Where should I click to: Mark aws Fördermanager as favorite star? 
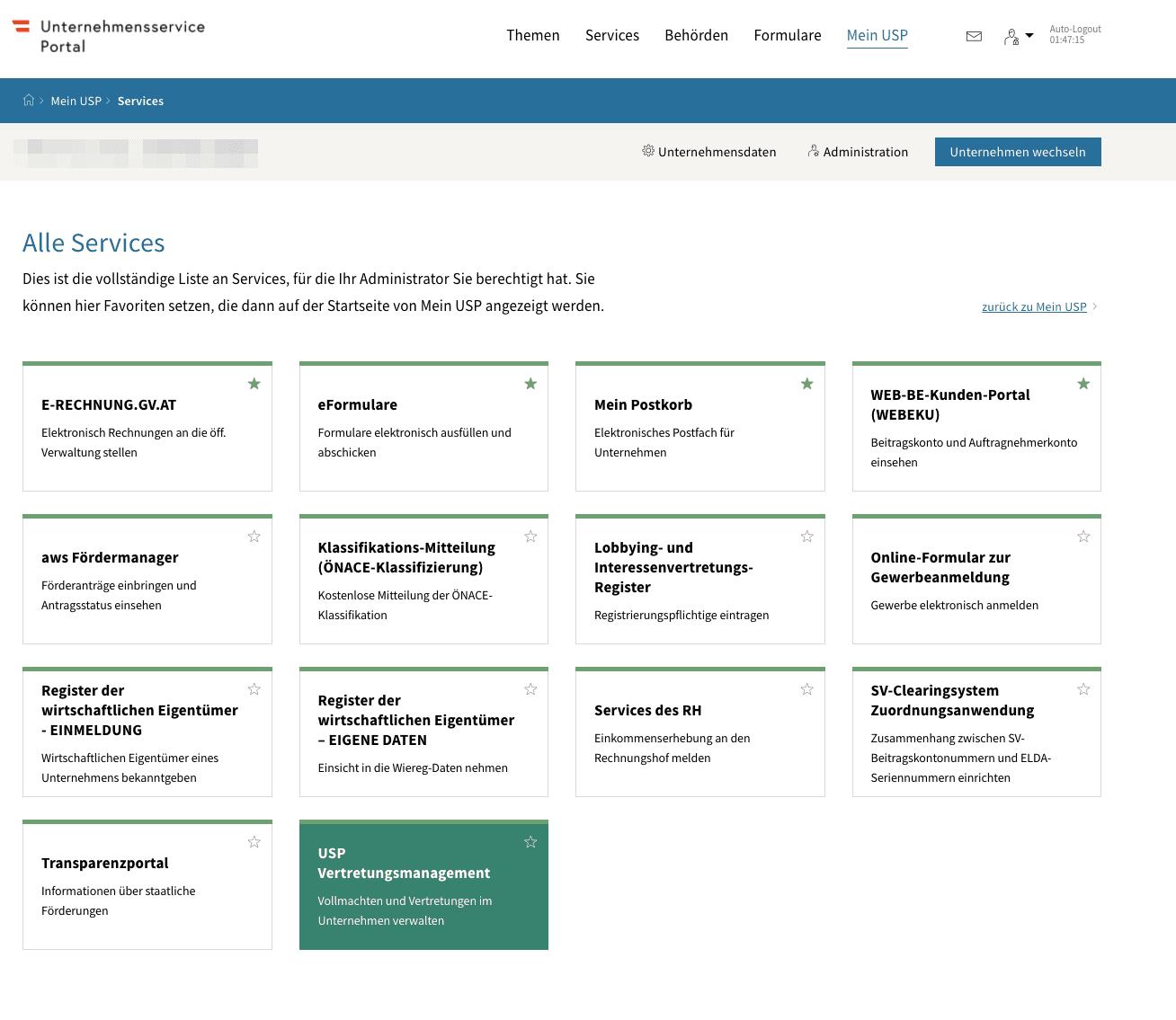254,537
